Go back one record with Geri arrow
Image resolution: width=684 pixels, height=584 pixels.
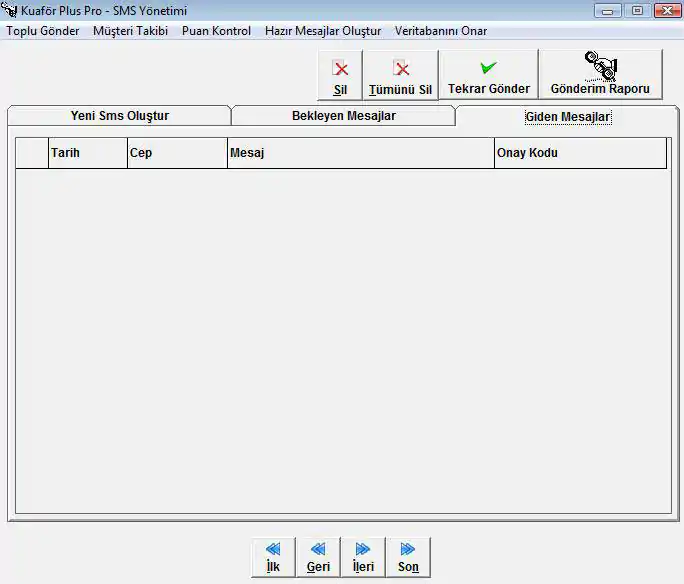click(318, 550)
